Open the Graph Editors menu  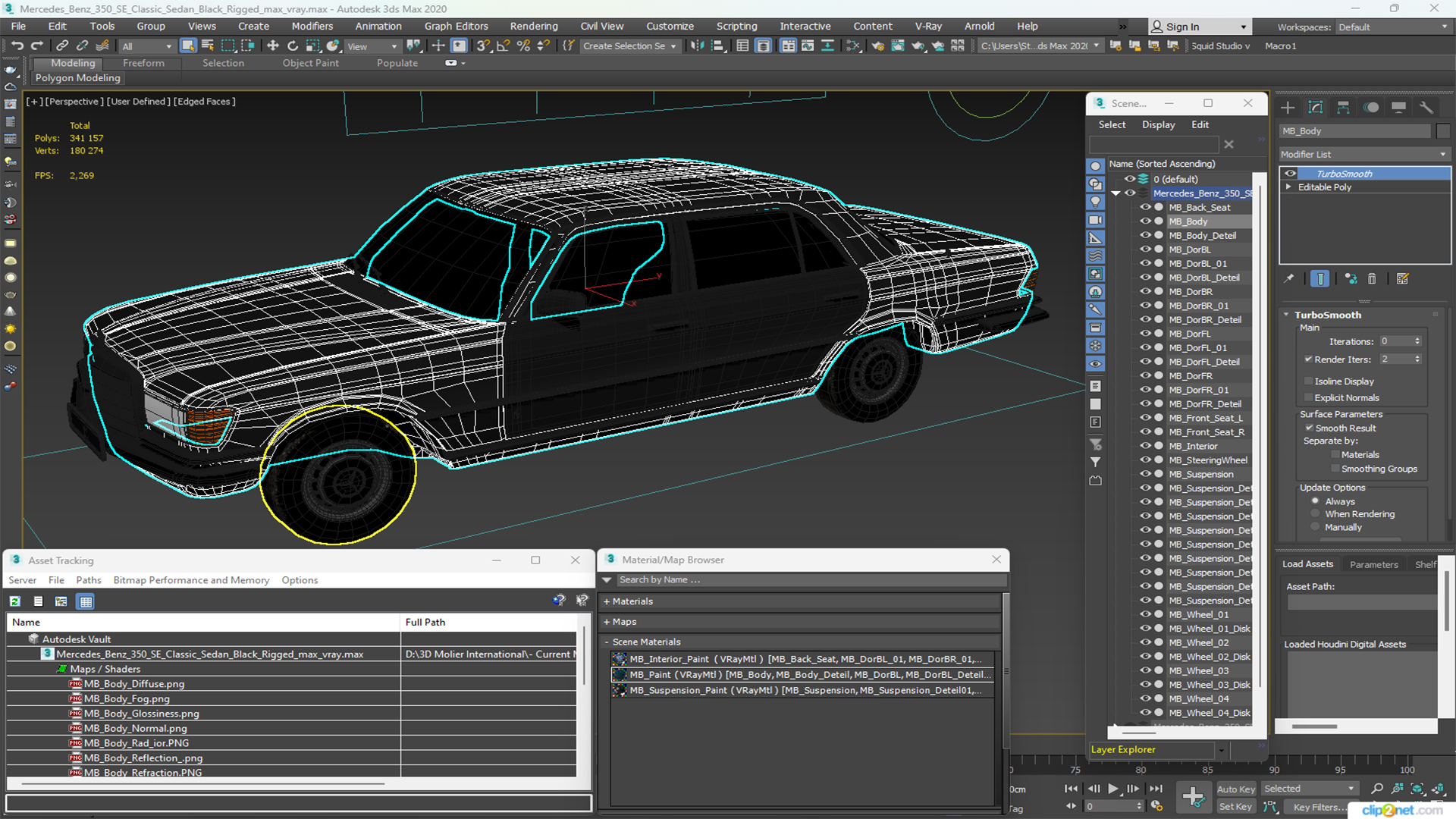click(x=457, y=27)
